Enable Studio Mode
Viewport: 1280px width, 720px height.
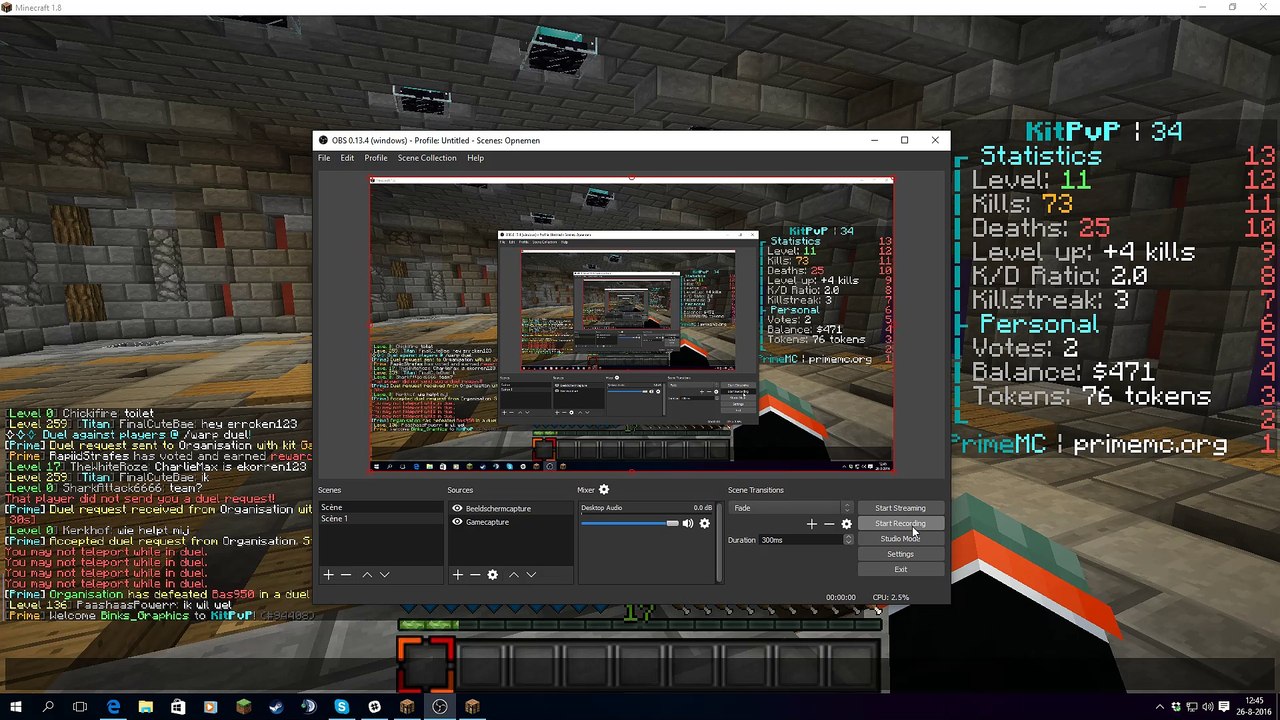coord(900,539)
